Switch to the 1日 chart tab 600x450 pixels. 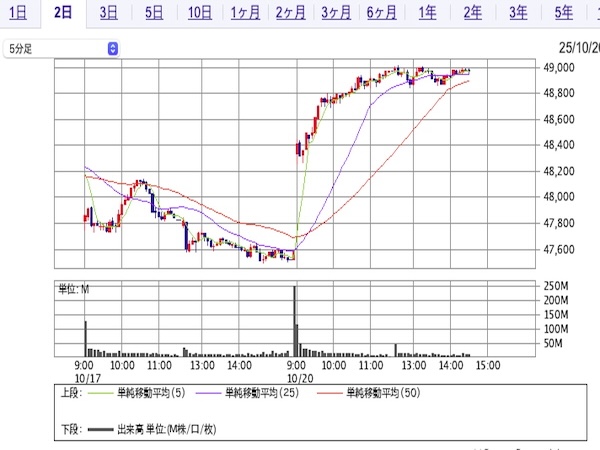click(x=18, y=13)
